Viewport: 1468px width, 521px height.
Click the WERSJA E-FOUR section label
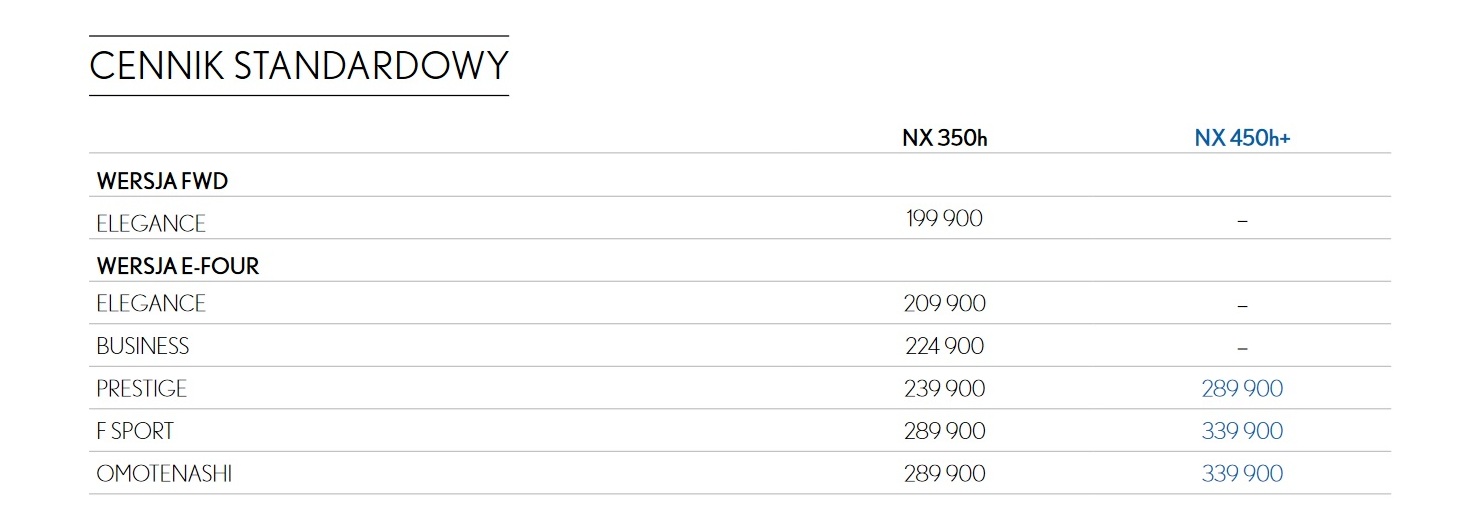178,267
